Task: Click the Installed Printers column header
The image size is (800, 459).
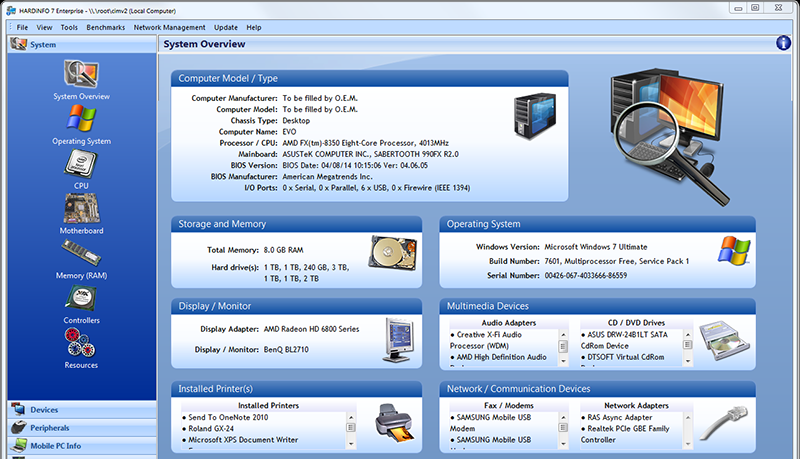Action: click(268, 405)
